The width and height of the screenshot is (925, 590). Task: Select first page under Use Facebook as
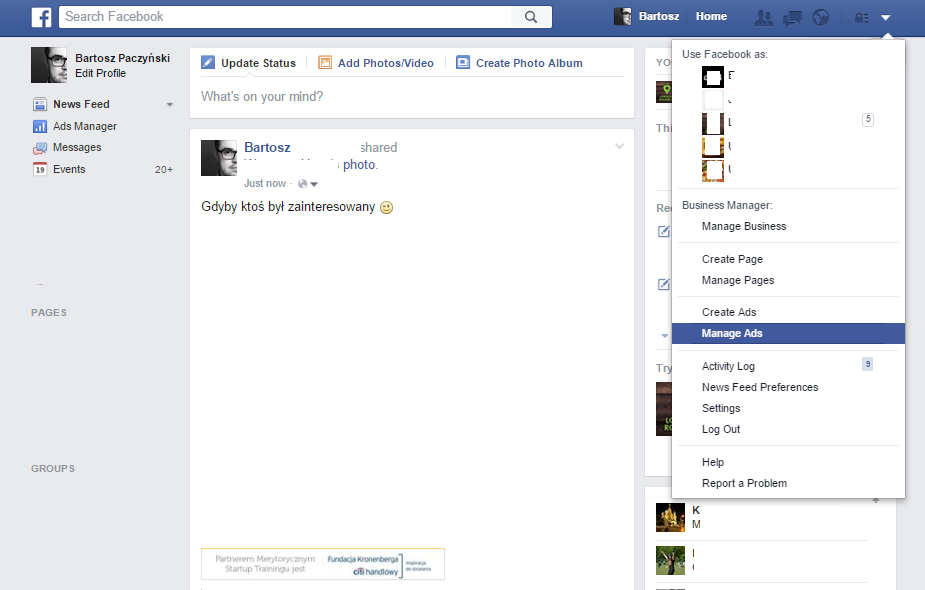(713, 77)
